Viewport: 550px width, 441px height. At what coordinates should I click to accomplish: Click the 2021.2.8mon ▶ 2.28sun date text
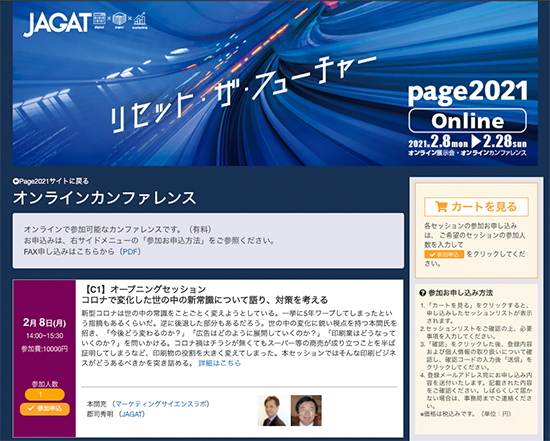tap(468, 142)
